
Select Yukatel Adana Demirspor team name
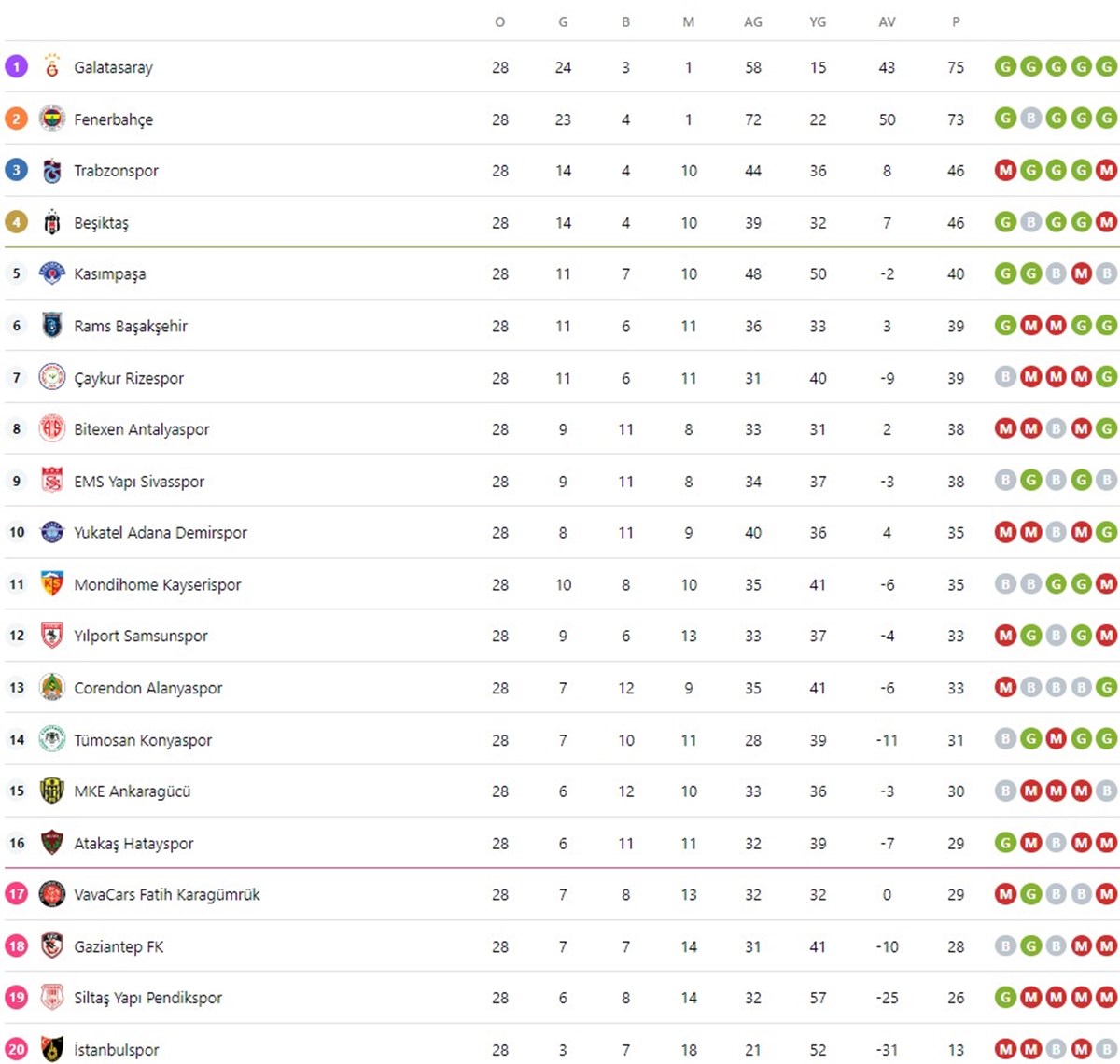click(x=161, y=533)
